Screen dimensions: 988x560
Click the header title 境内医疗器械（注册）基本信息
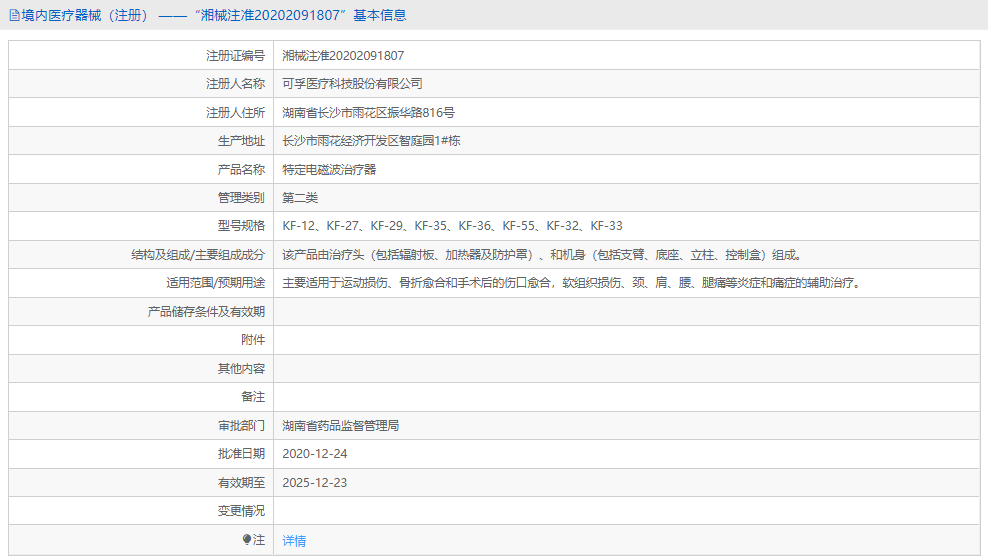point(214,15)
